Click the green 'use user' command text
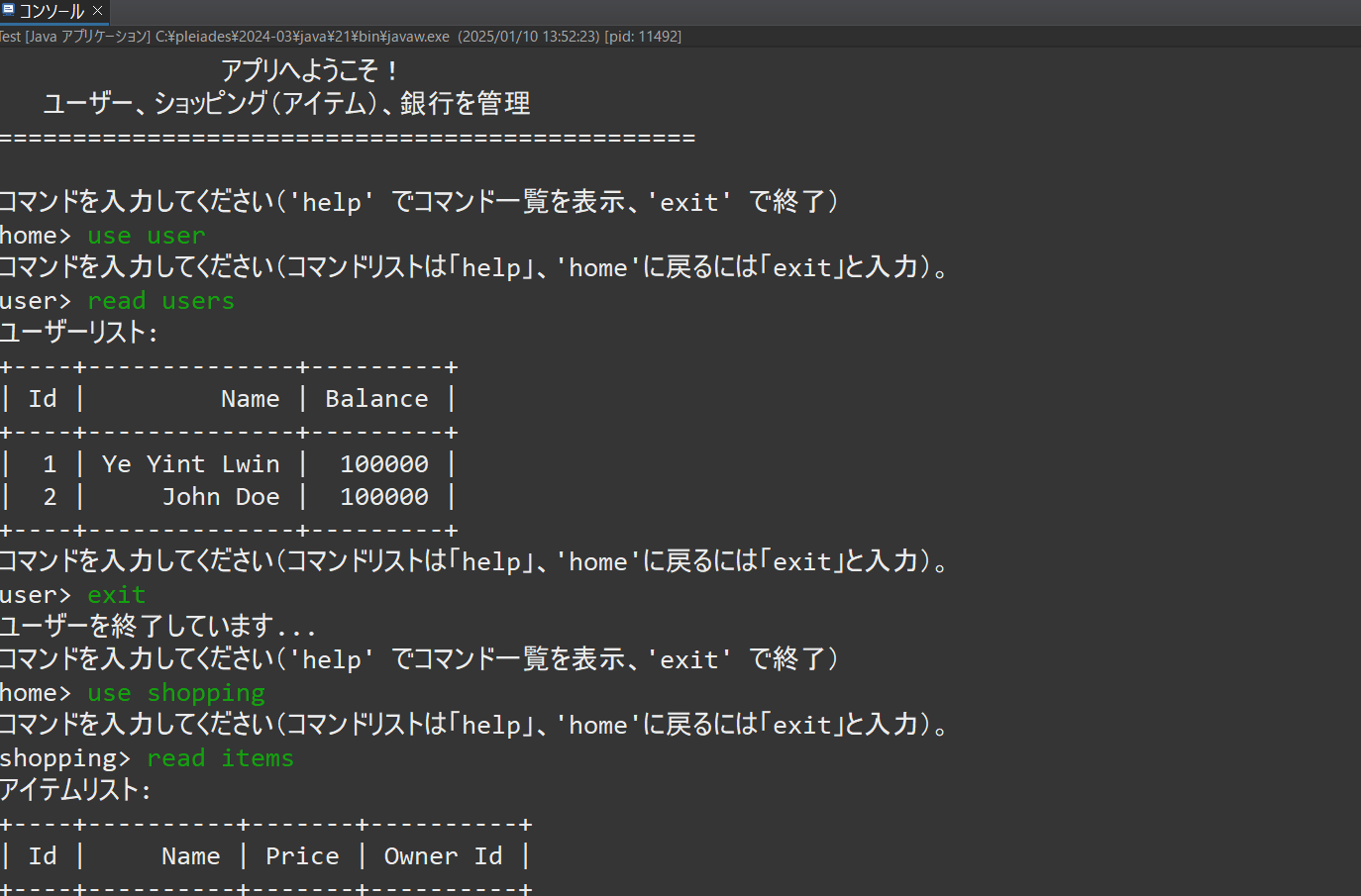The height and width of the screenshot is (896, 1361). (146, 236)
